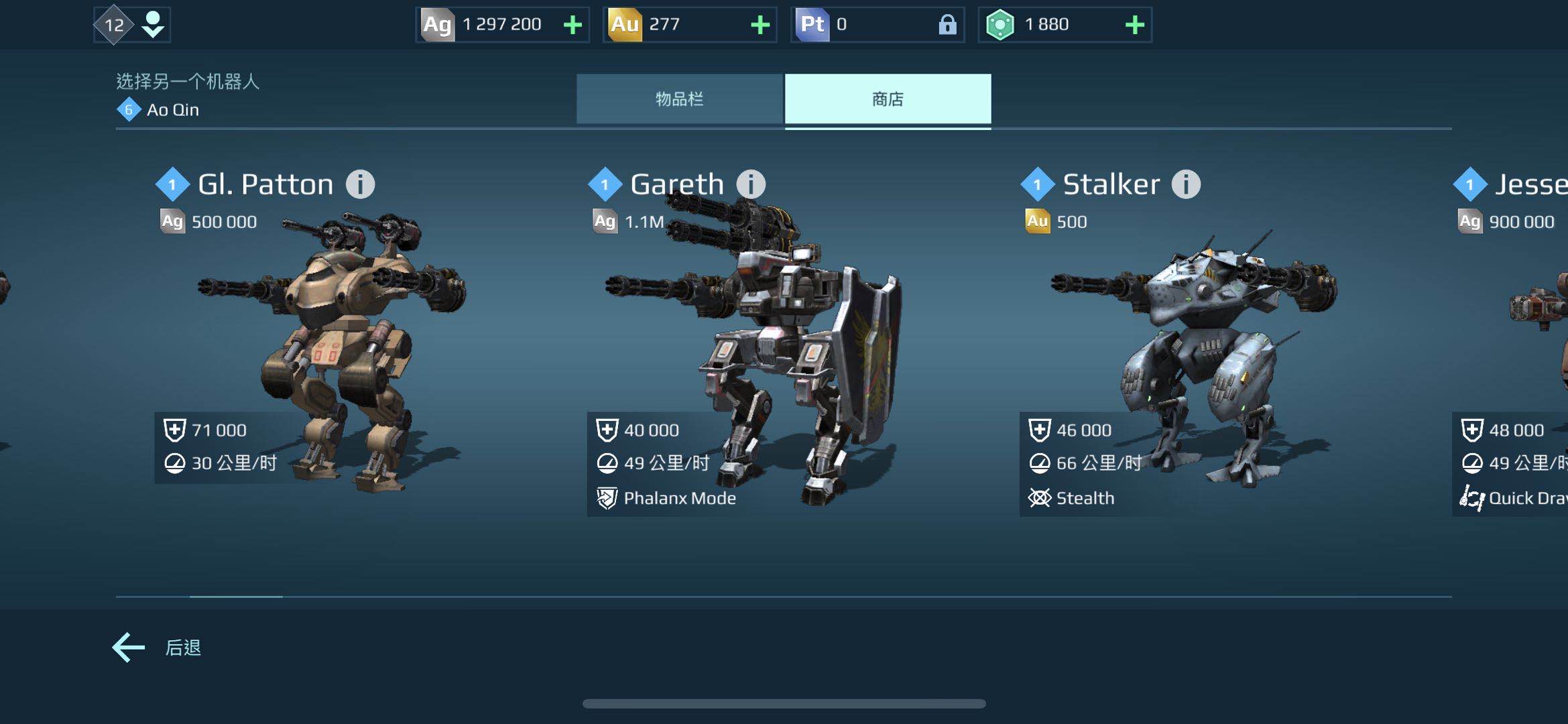Add more silver with Ag plus icon
Viewport: 1568px width, 724px height.
coord(572,25)
